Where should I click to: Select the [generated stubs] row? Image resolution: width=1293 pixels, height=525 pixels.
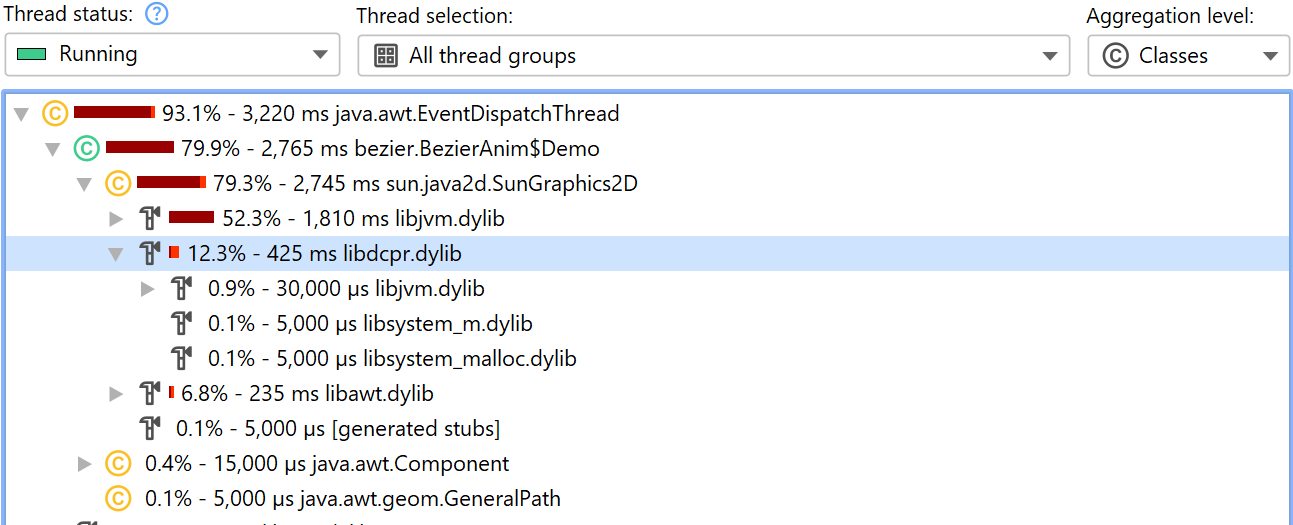337,429
